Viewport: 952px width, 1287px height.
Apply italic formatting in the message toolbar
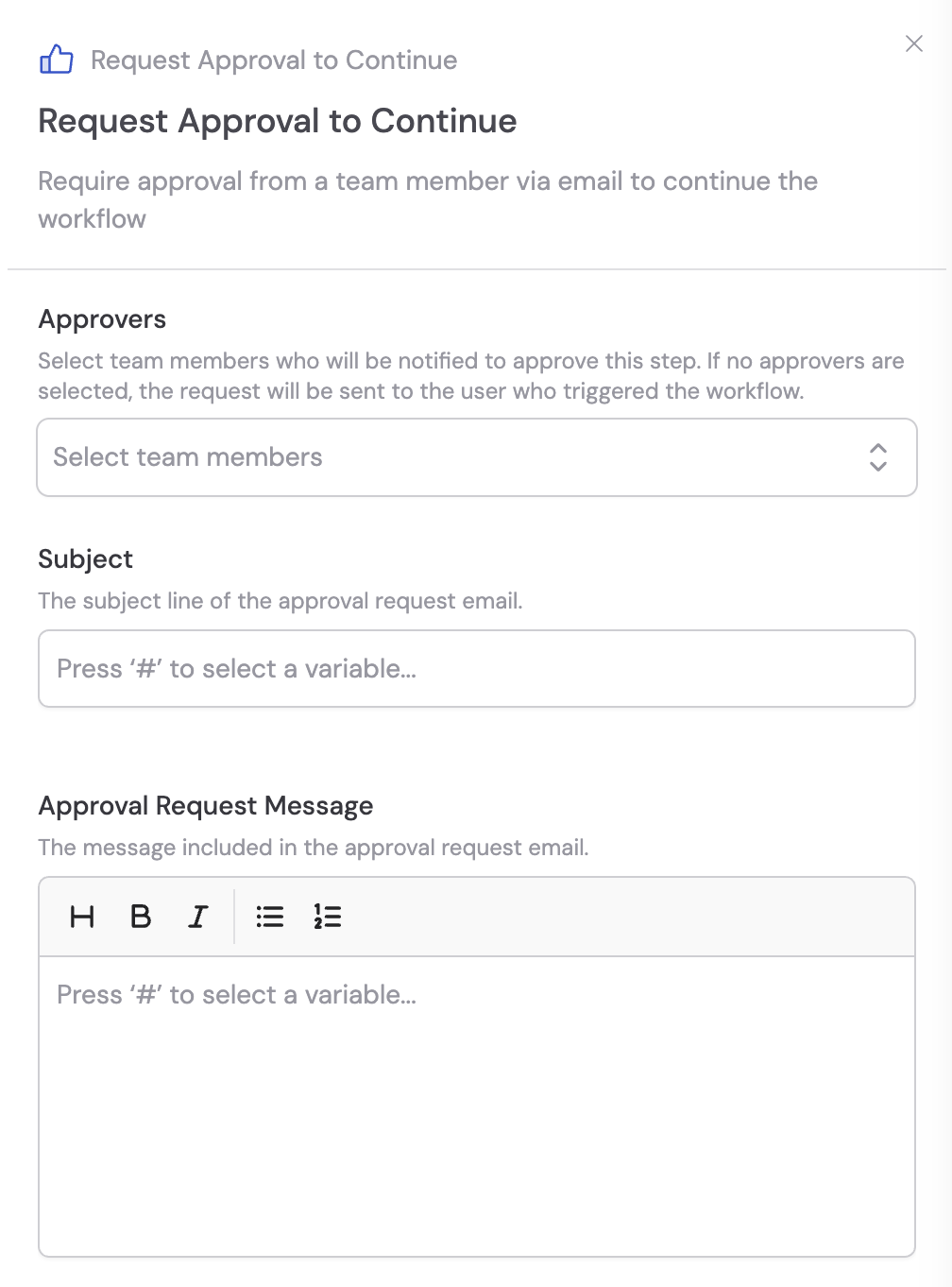(196, 916)
